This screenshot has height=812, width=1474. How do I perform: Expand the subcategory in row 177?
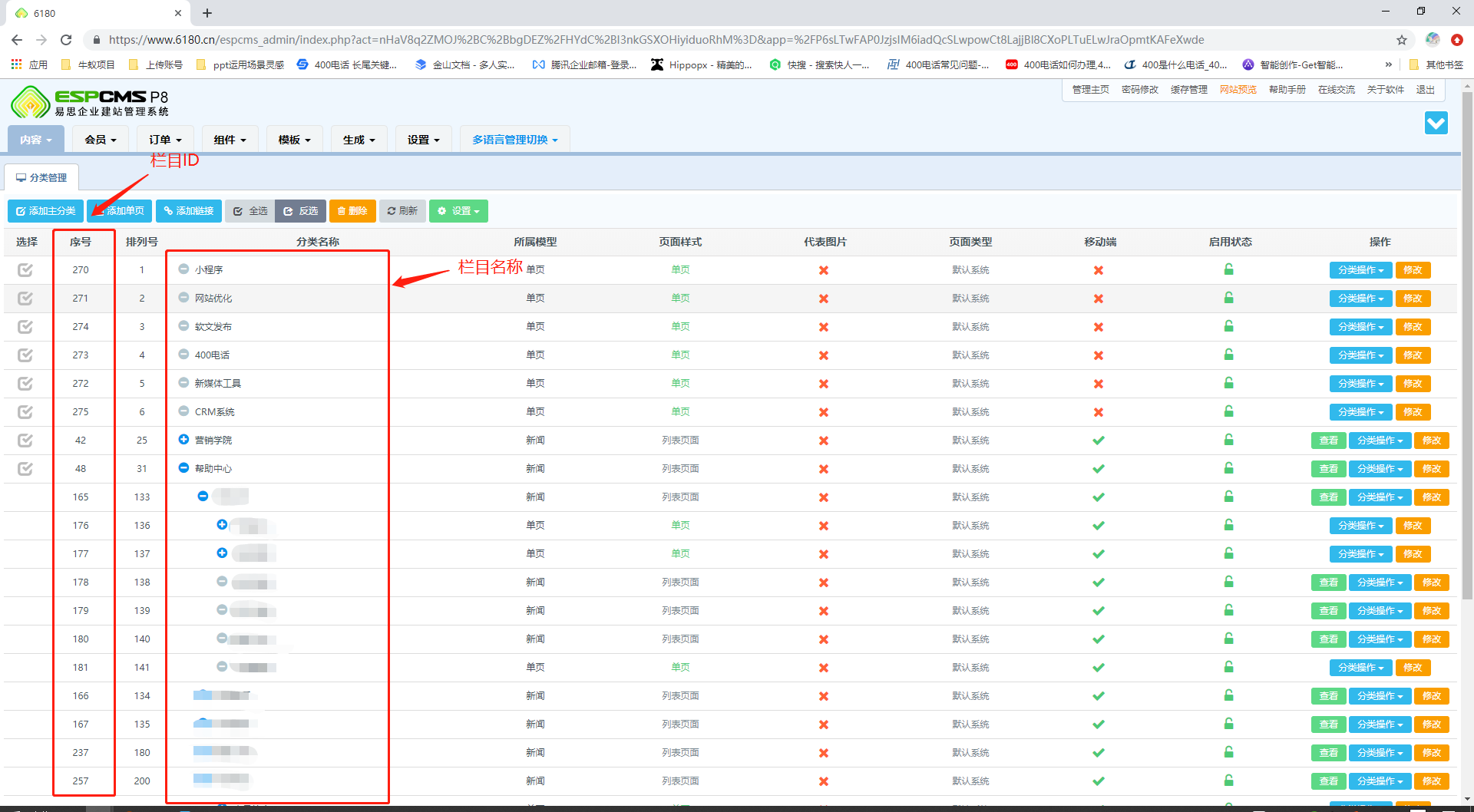click(222, 553)
